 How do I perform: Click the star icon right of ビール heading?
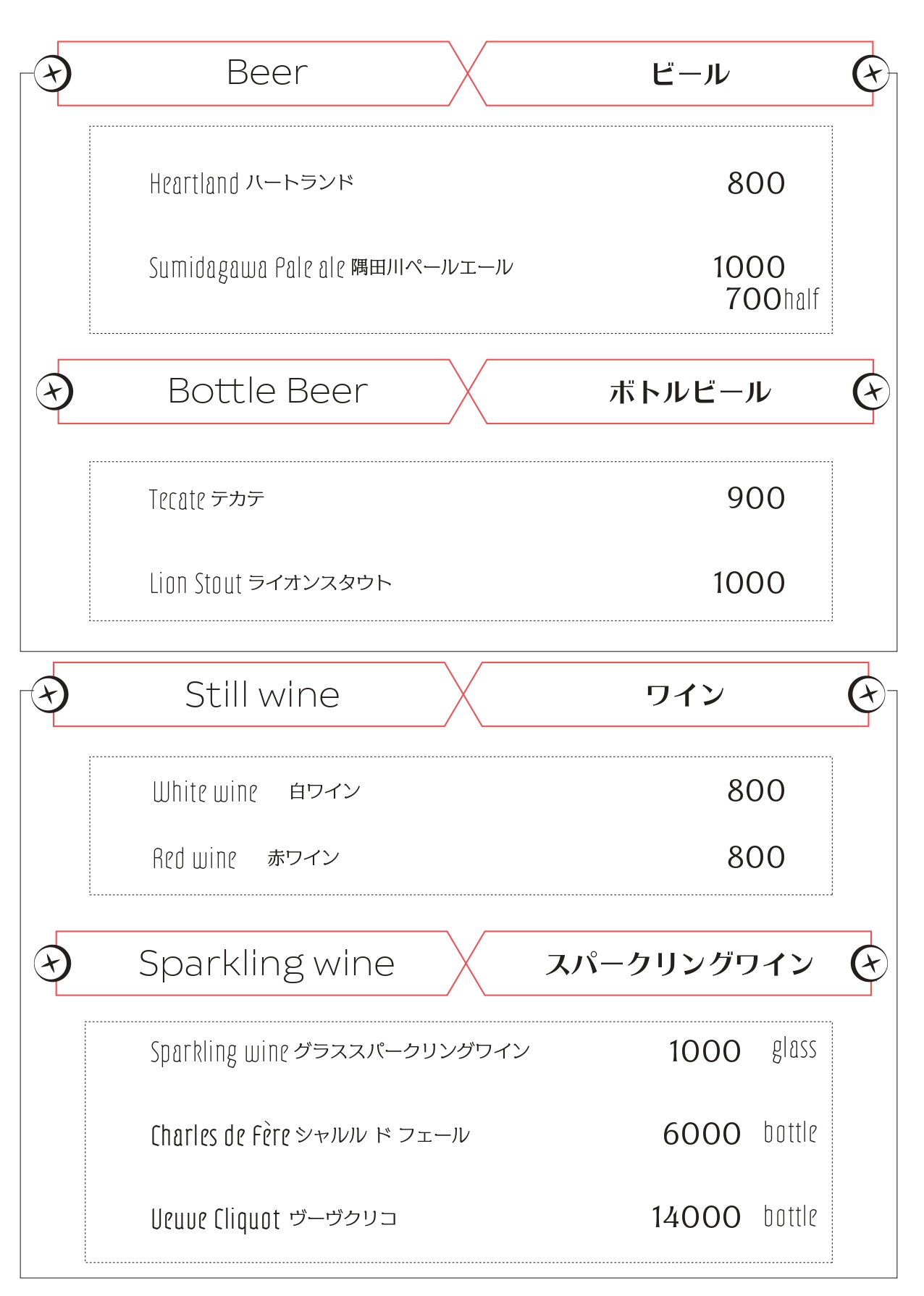pyautogui.click(x=871, y=74)
